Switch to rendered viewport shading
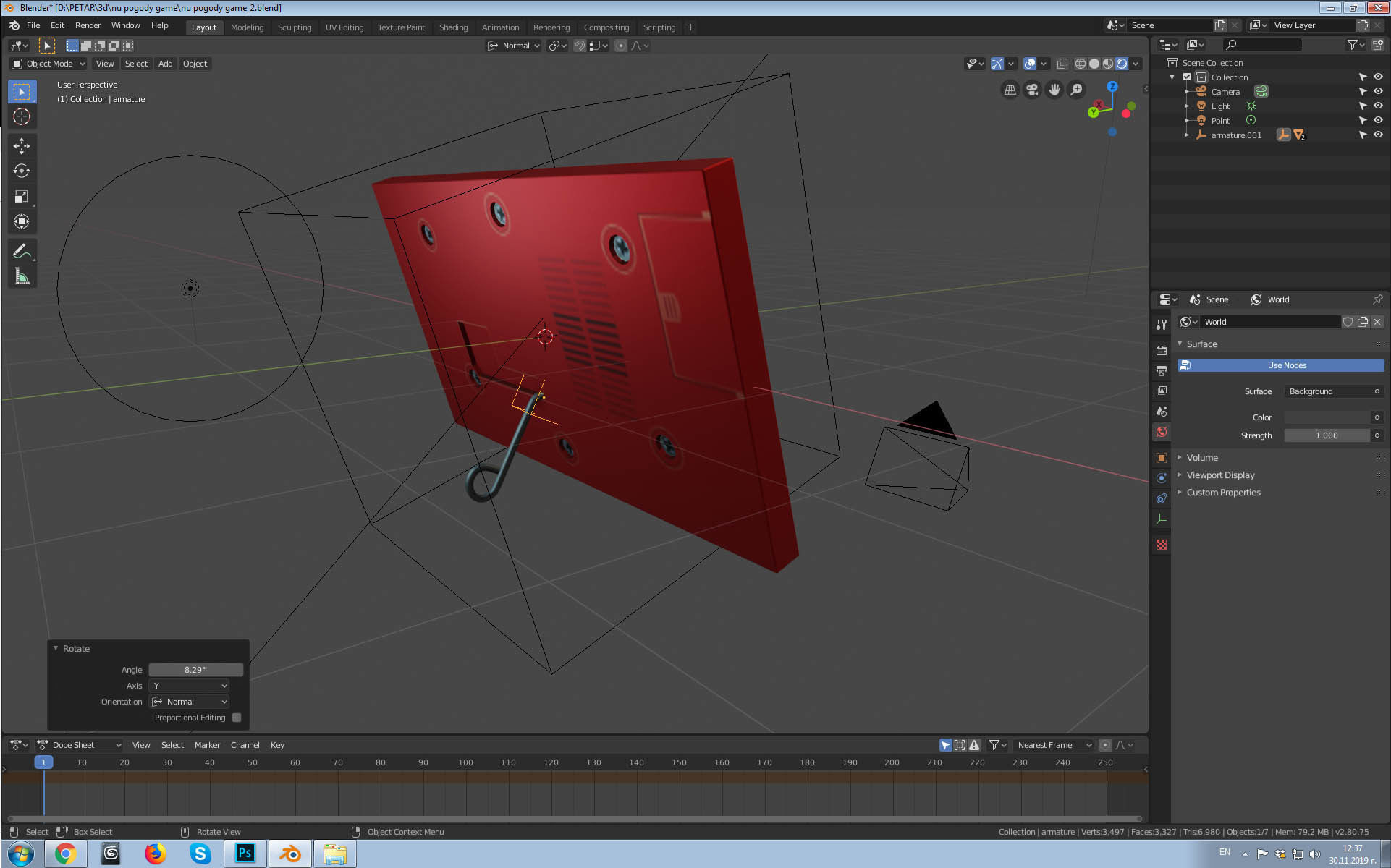 click(x=1122, y=64)
